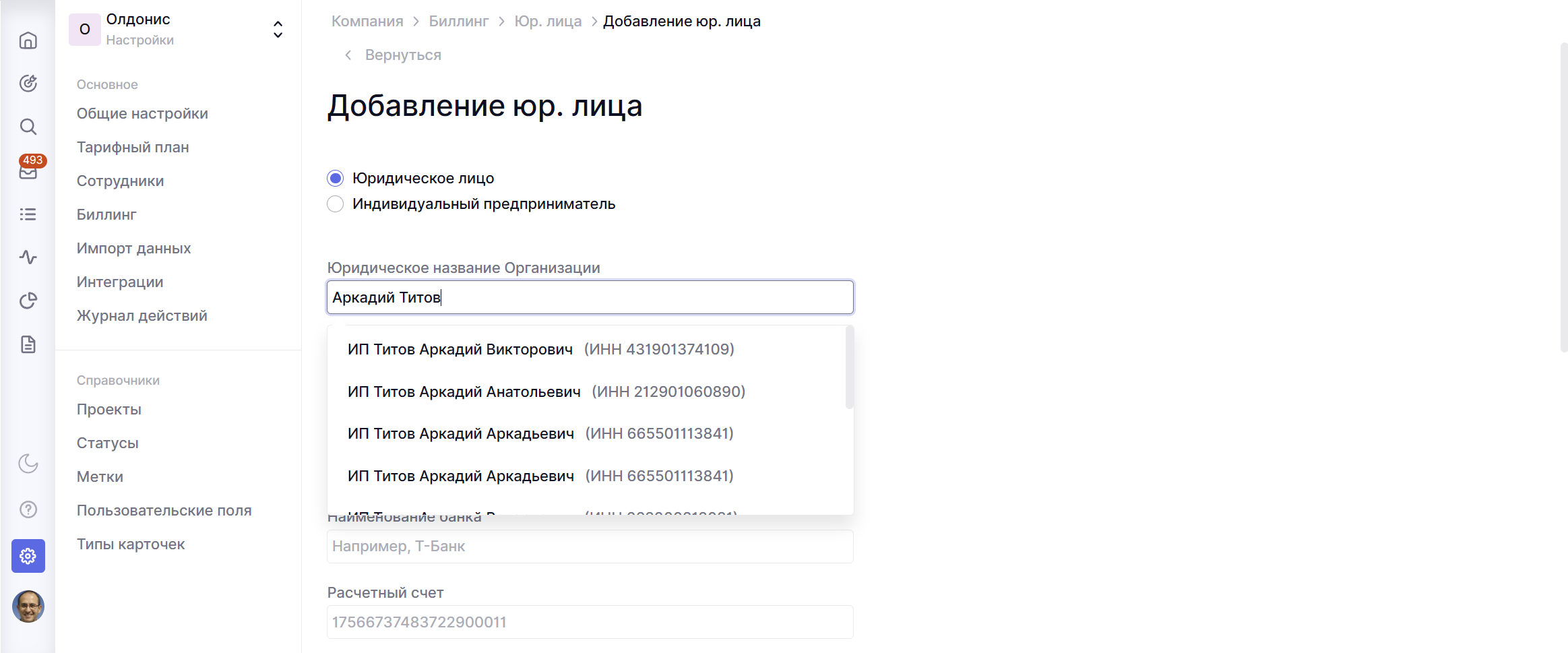Viewport: 1568px width, 653px height.
Task: Open inbox with 493 badge
Action: [28, 171]
